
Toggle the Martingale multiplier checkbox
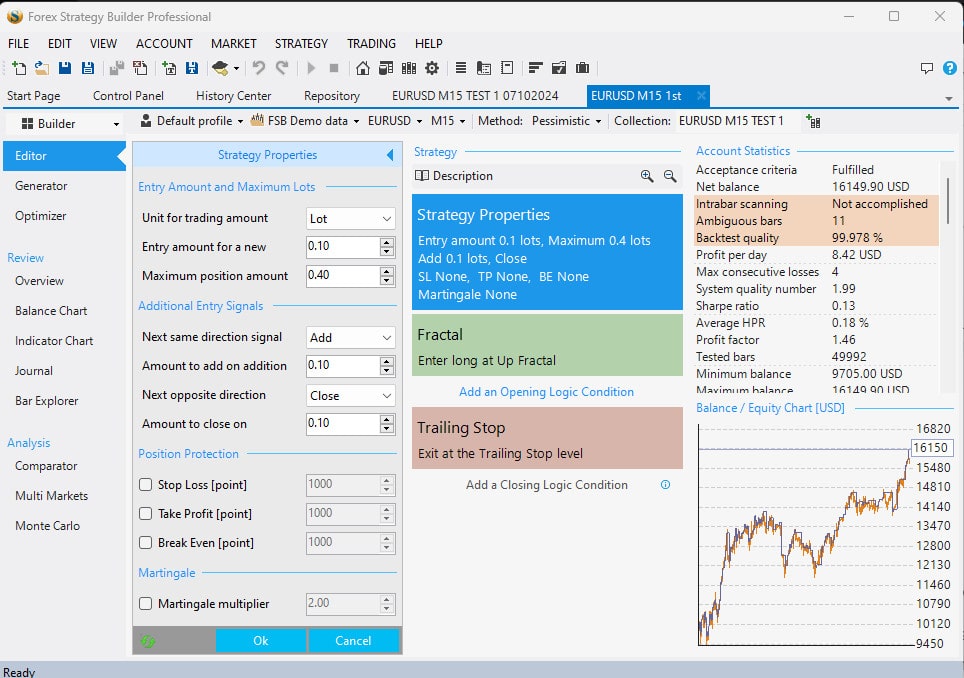coord(146,604)
